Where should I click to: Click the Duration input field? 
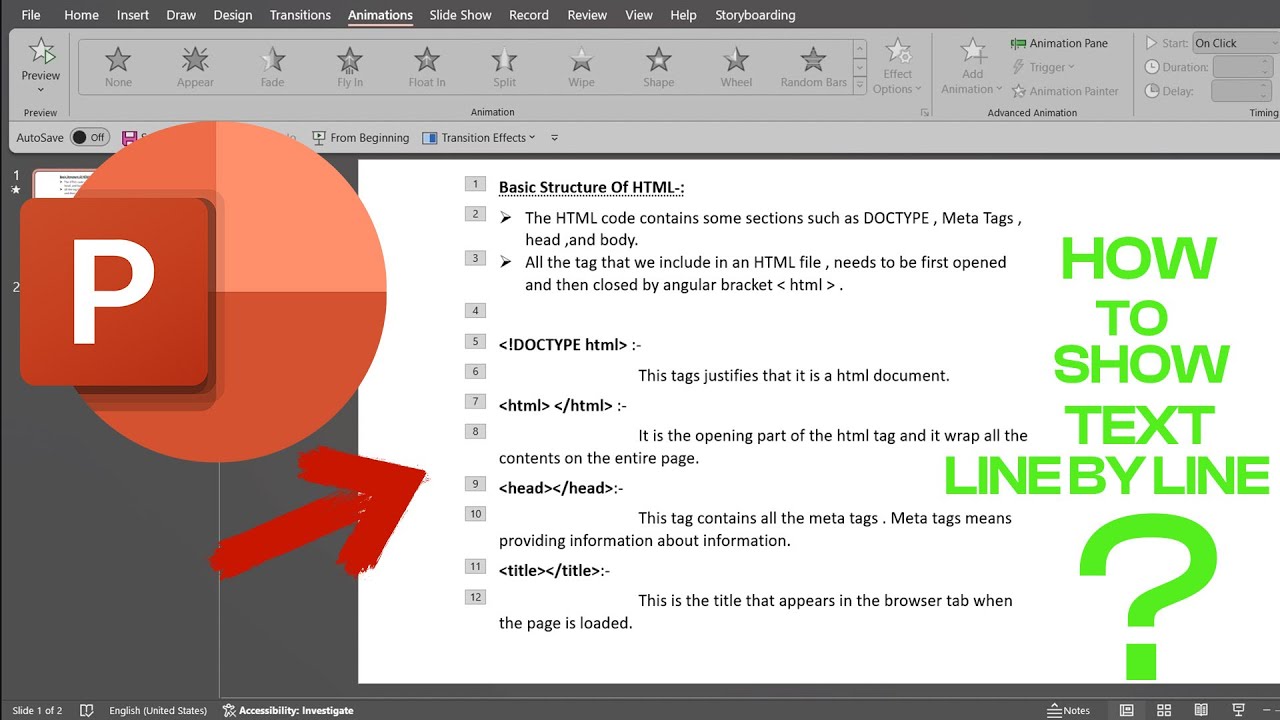pos(1241,67)
